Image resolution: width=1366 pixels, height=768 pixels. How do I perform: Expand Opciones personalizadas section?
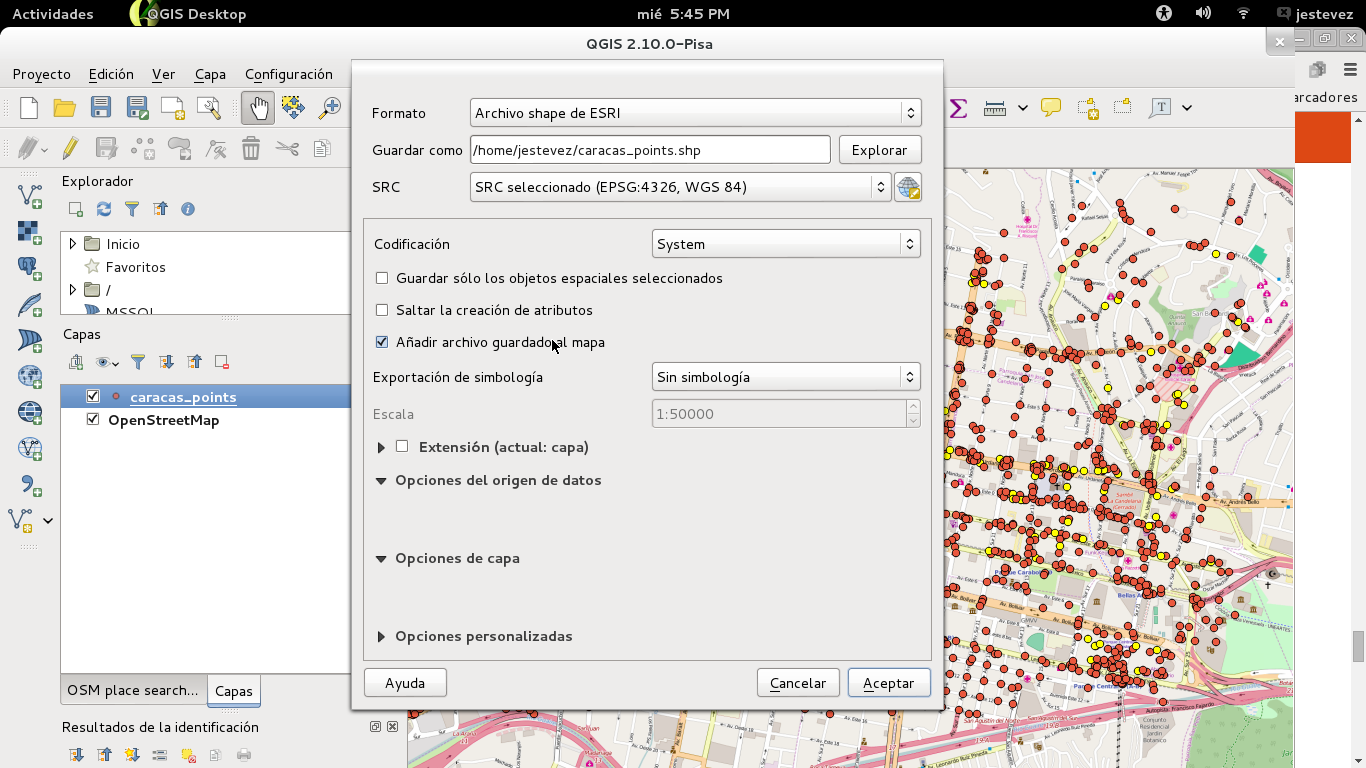pyautogui.click(x=381, y=636)
